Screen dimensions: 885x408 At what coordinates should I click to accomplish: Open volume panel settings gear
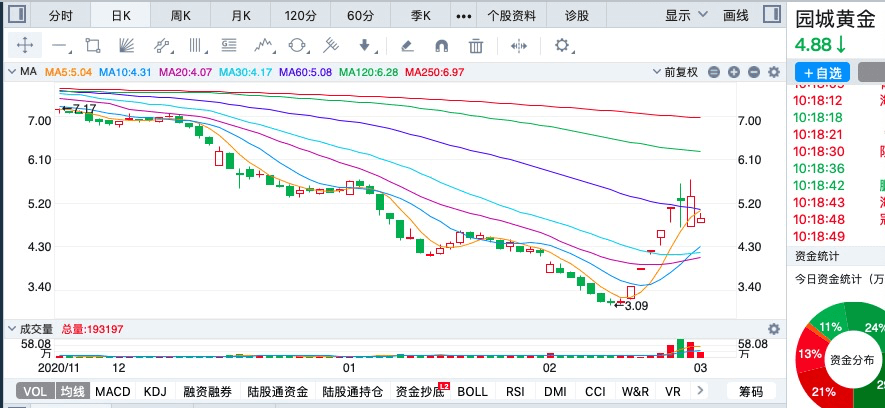pyautogui.click(x=772, y=328)
